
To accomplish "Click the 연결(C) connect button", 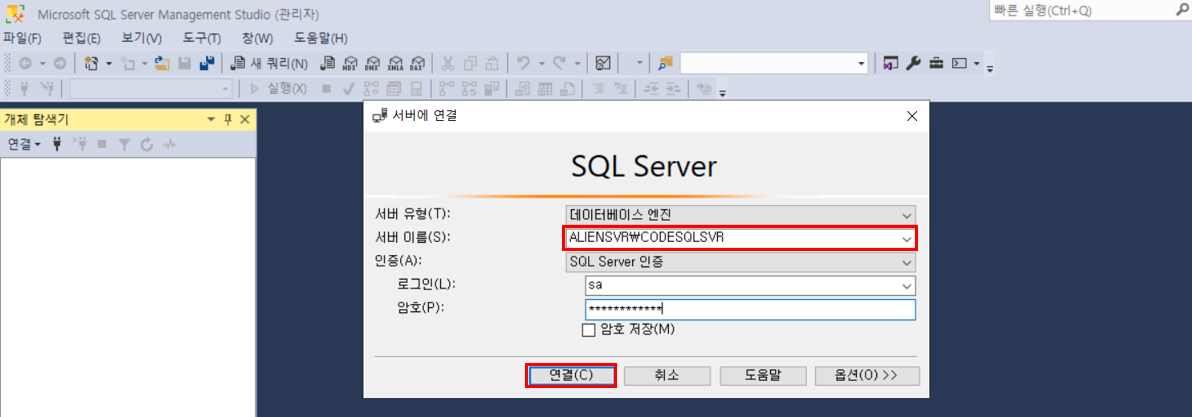I will 571,376.
